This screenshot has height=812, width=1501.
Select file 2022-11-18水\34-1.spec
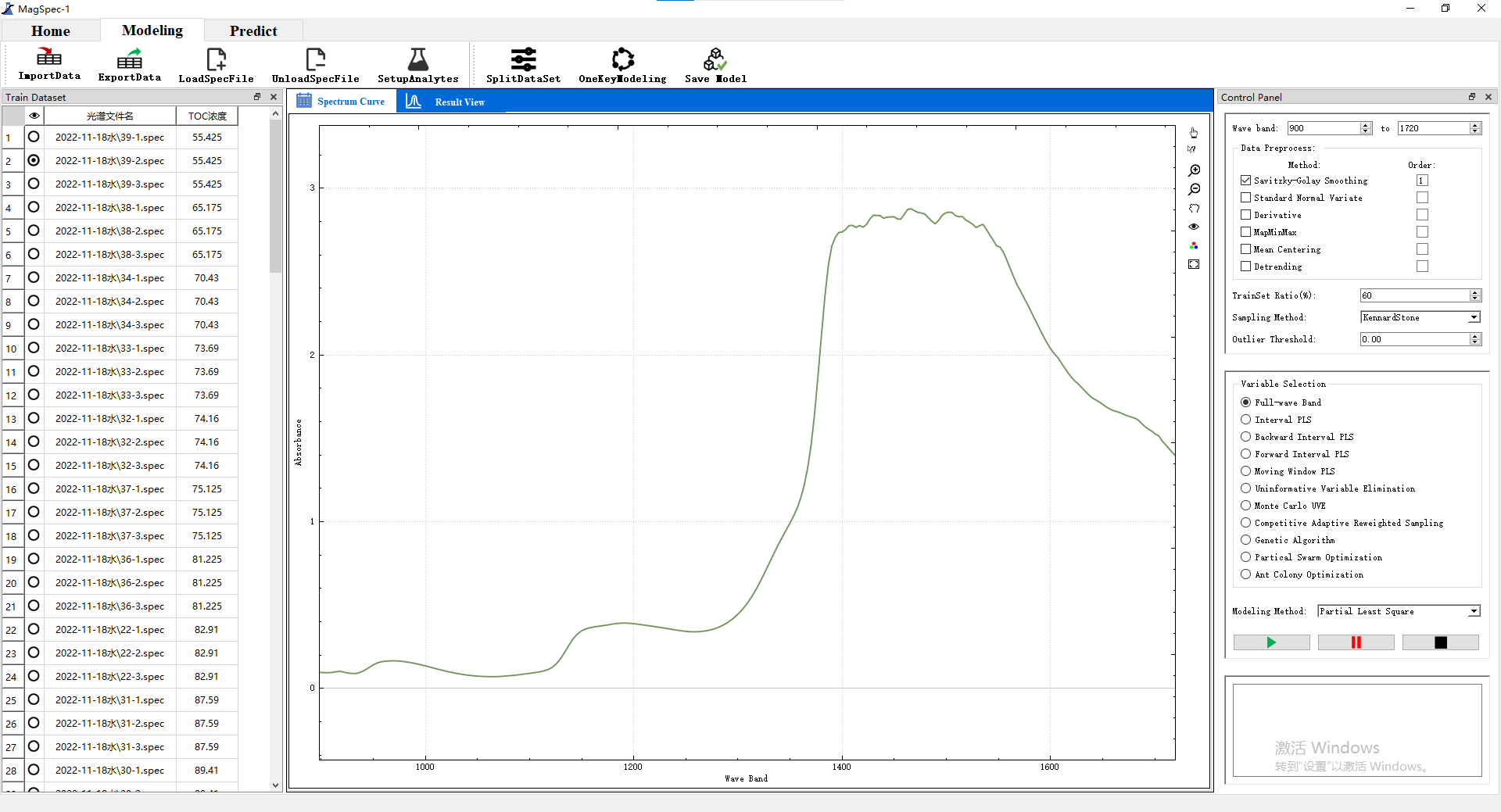pyautogui.click(x=110, y=277)
